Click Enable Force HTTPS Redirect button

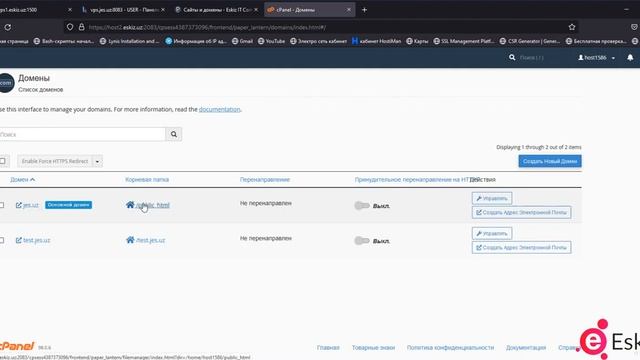click(55, 161)
